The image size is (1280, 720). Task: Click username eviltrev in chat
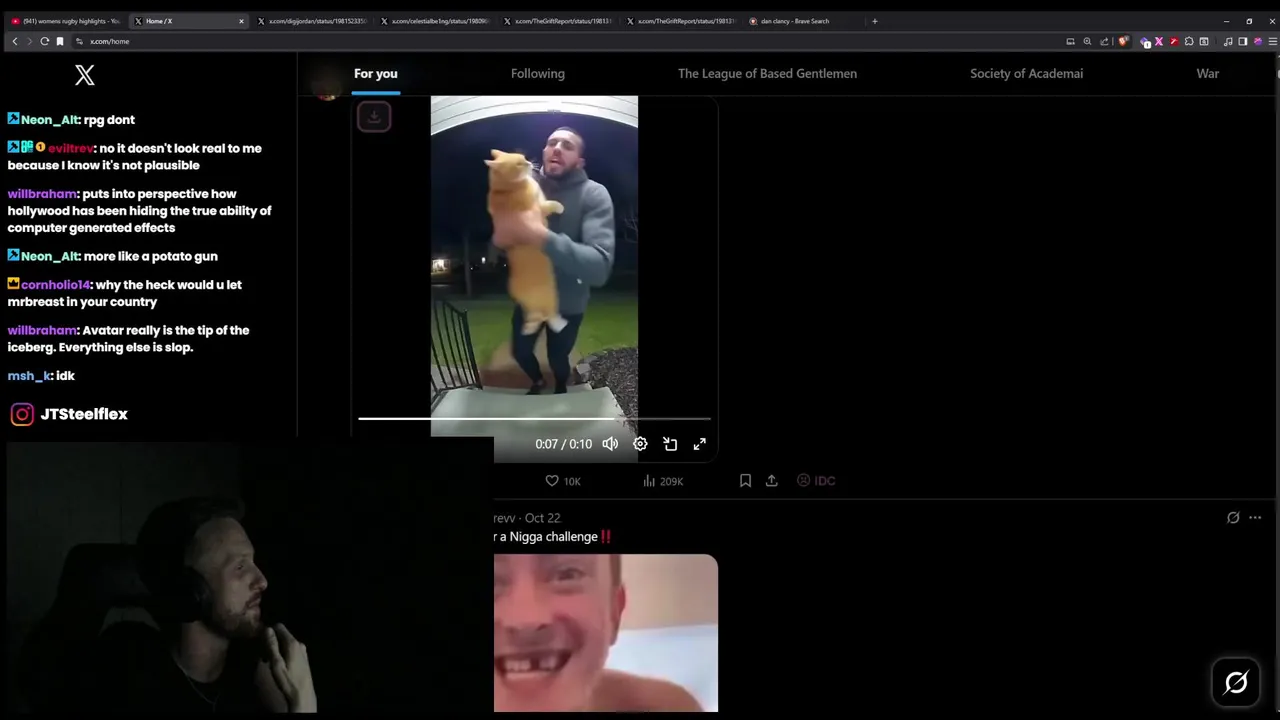[x=70, y=148]
